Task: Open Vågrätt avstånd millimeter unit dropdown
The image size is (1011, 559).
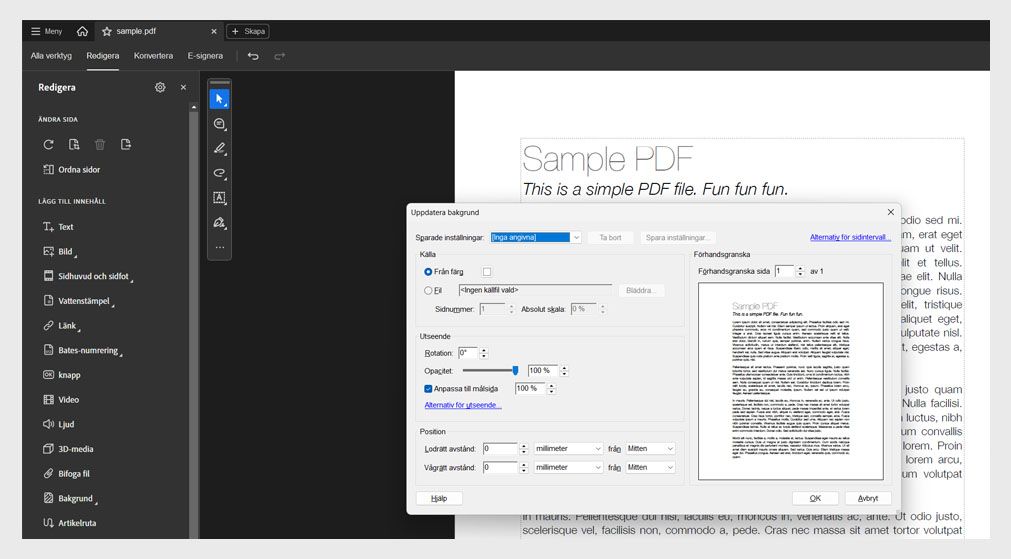Action: (568, 467)
